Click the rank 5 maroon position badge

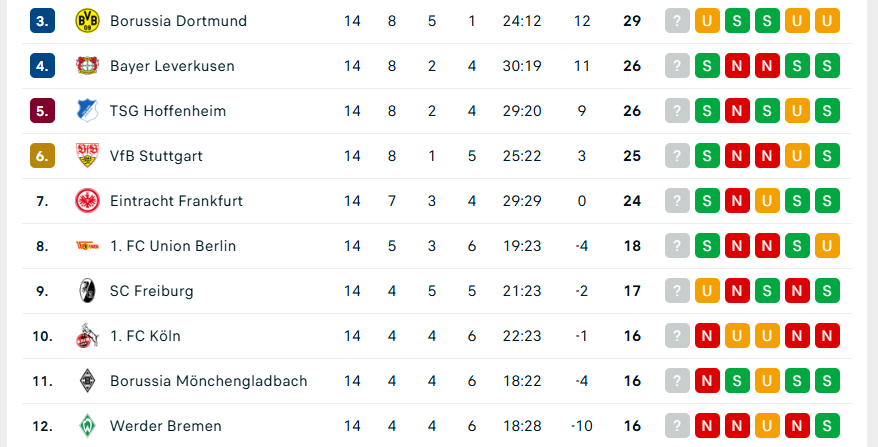(x=42, y=111)
